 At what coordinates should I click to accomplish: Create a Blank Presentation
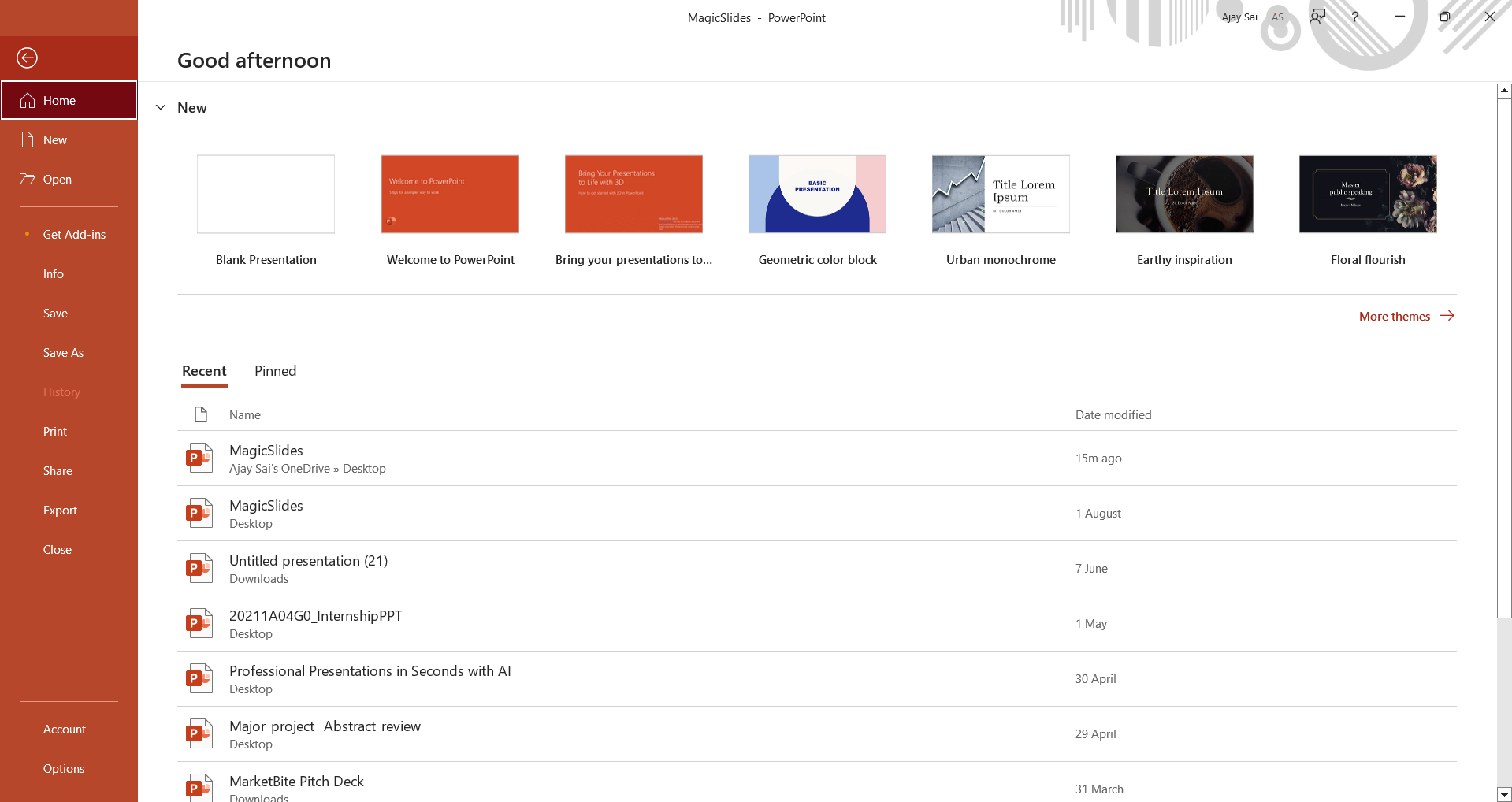266,211
